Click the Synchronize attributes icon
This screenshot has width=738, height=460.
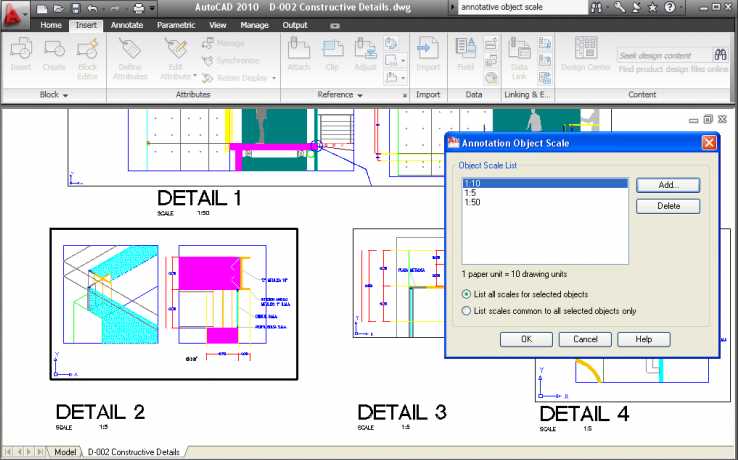pyautogui.click(x=208, y=61)
